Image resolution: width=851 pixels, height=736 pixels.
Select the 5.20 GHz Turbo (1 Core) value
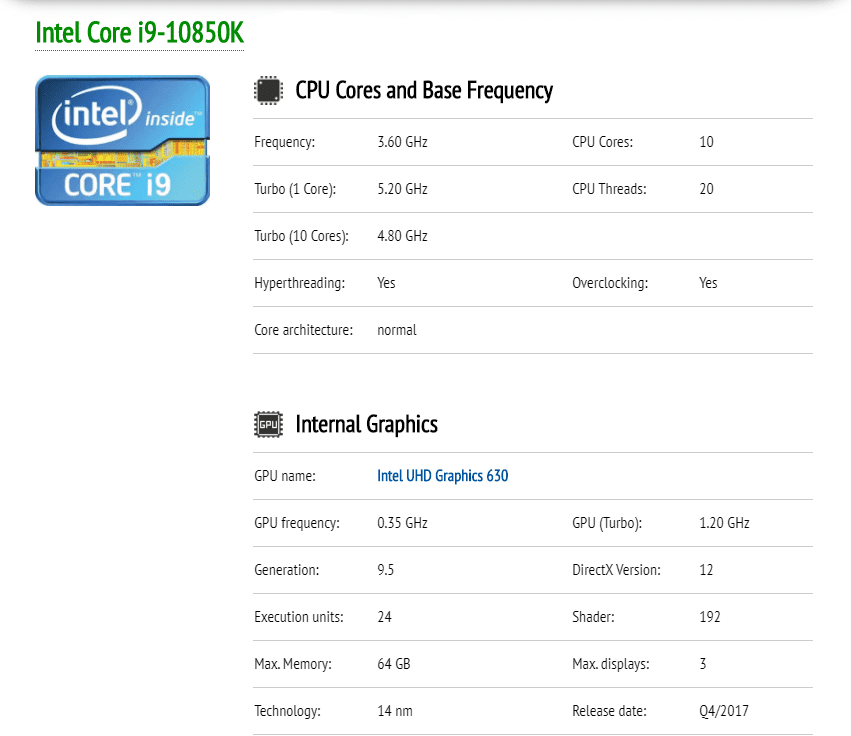(402, 189)
